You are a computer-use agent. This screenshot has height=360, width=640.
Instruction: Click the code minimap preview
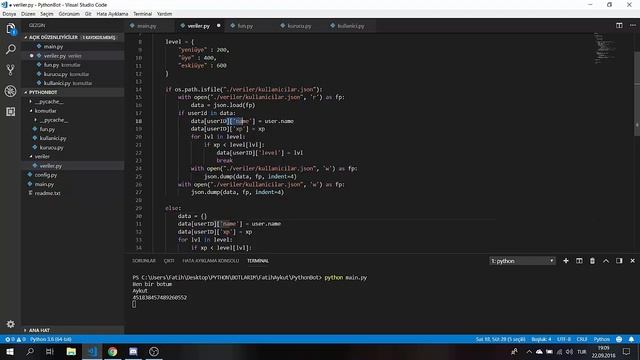[x=605, y=48]
